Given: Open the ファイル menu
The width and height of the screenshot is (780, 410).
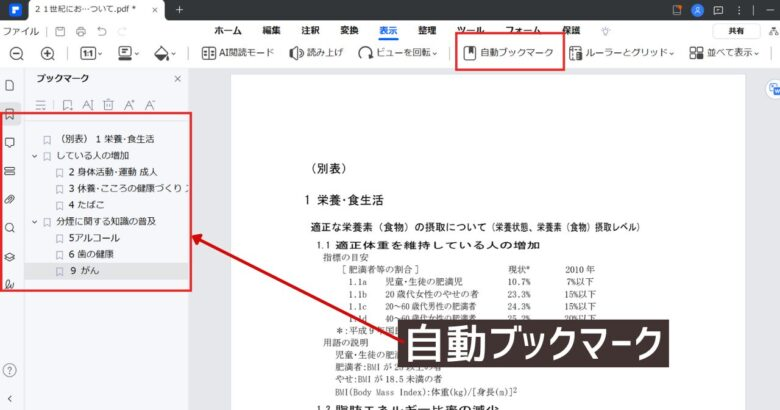Looking at the screenshot, I should click(20, 31).
